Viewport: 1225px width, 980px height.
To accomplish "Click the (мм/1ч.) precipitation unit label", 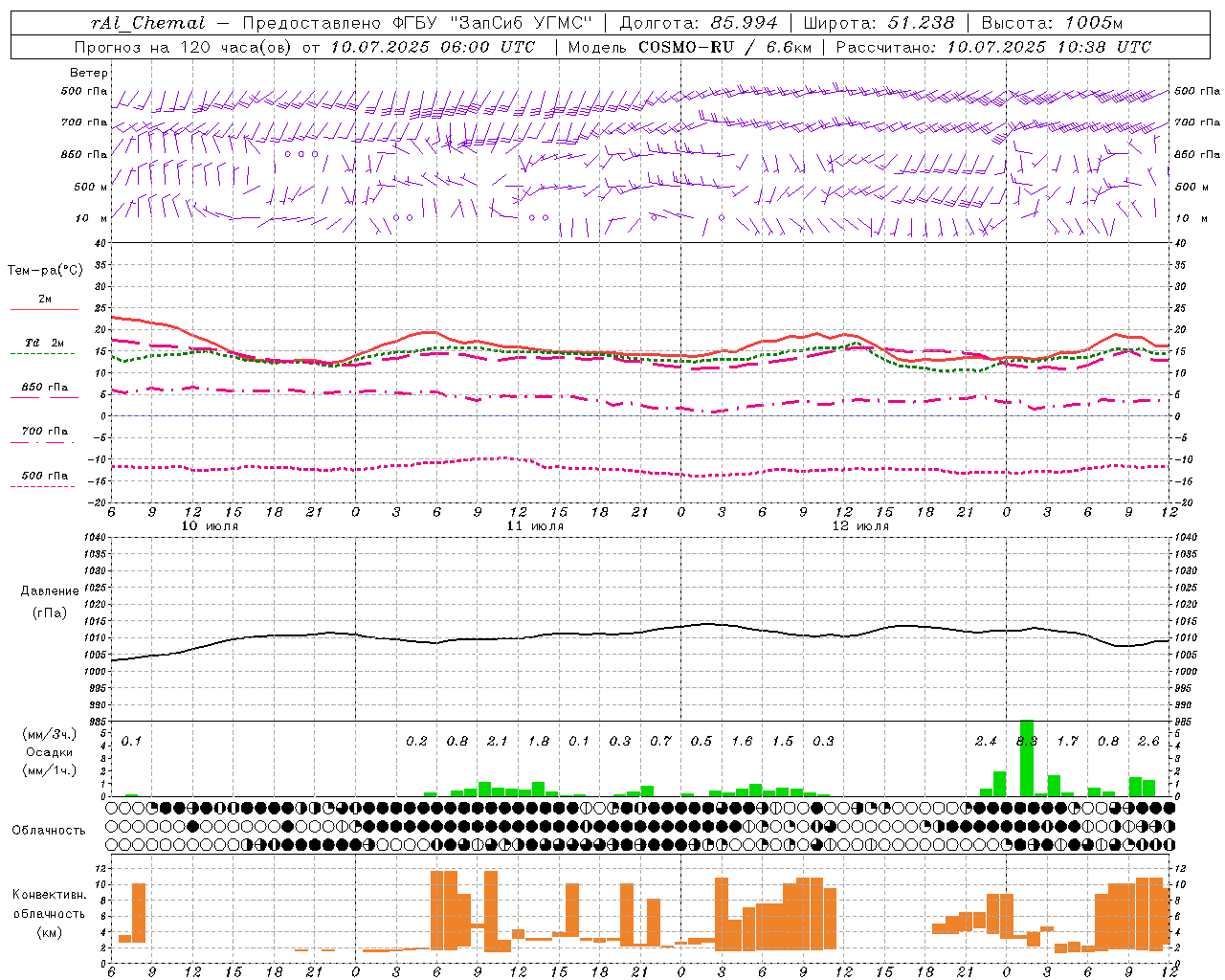I will (48, 770).
